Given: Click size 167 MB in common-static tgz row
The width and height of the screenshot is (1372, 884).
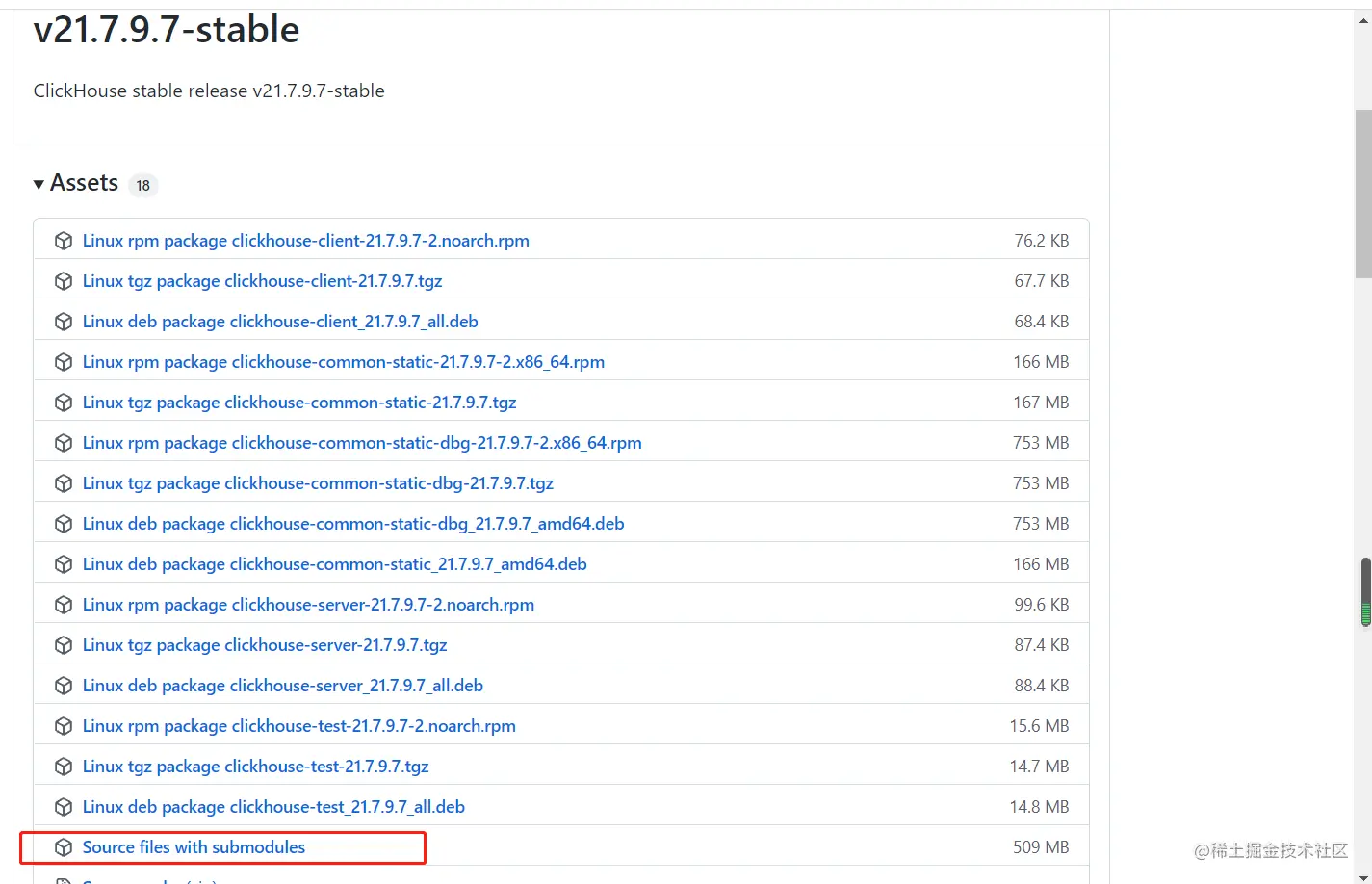Looking at the screenshot, I should pos(1041,403).
